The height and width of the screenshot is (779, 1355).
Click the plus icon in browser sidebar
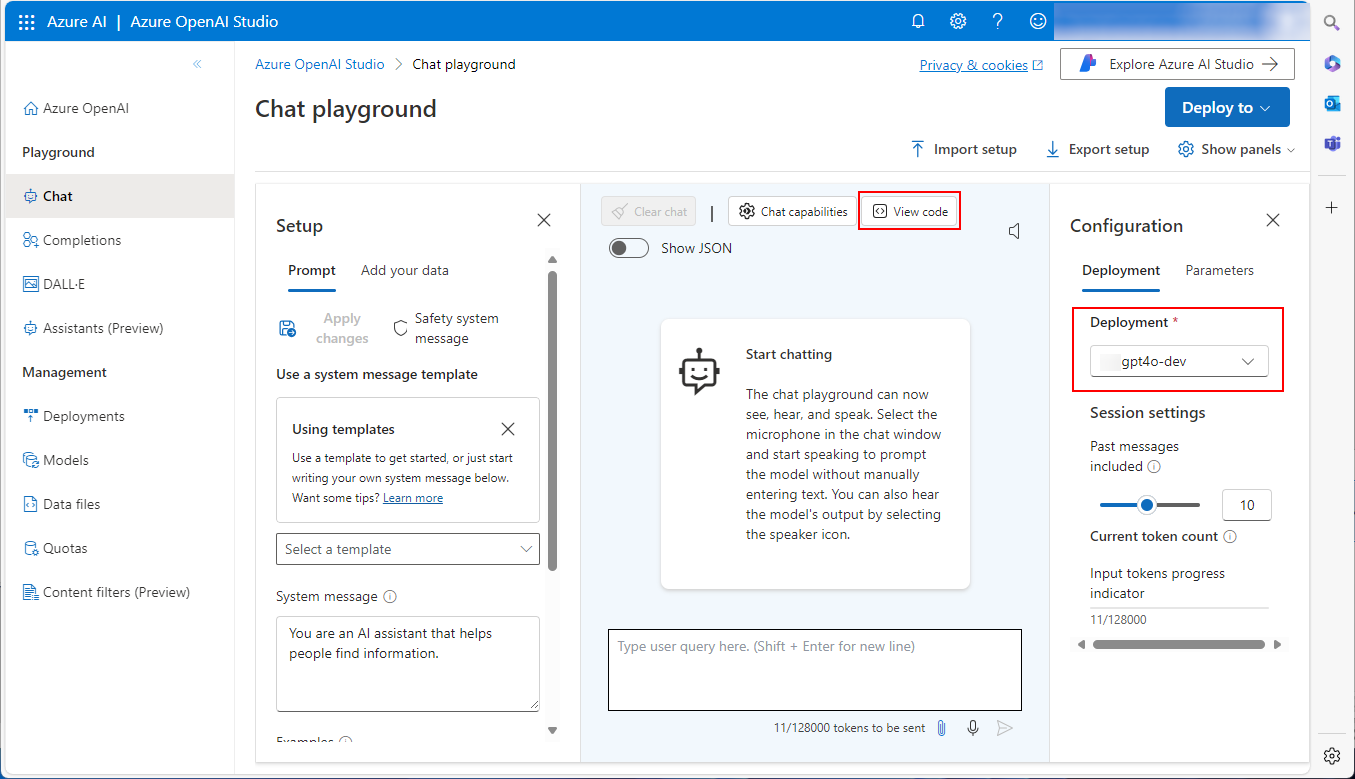1332,207
